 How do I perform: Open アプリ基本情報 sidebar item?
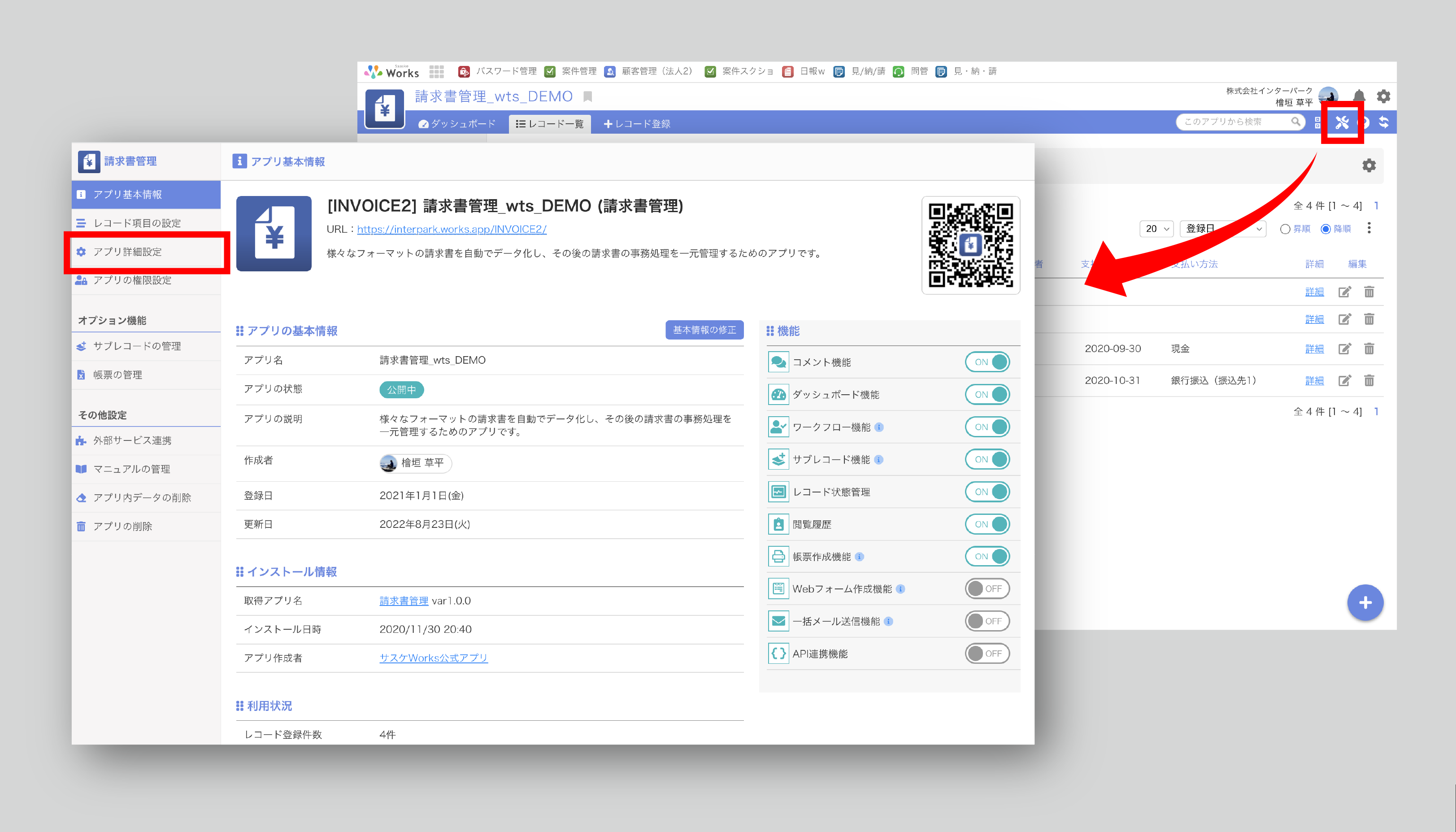pos(146,195)
